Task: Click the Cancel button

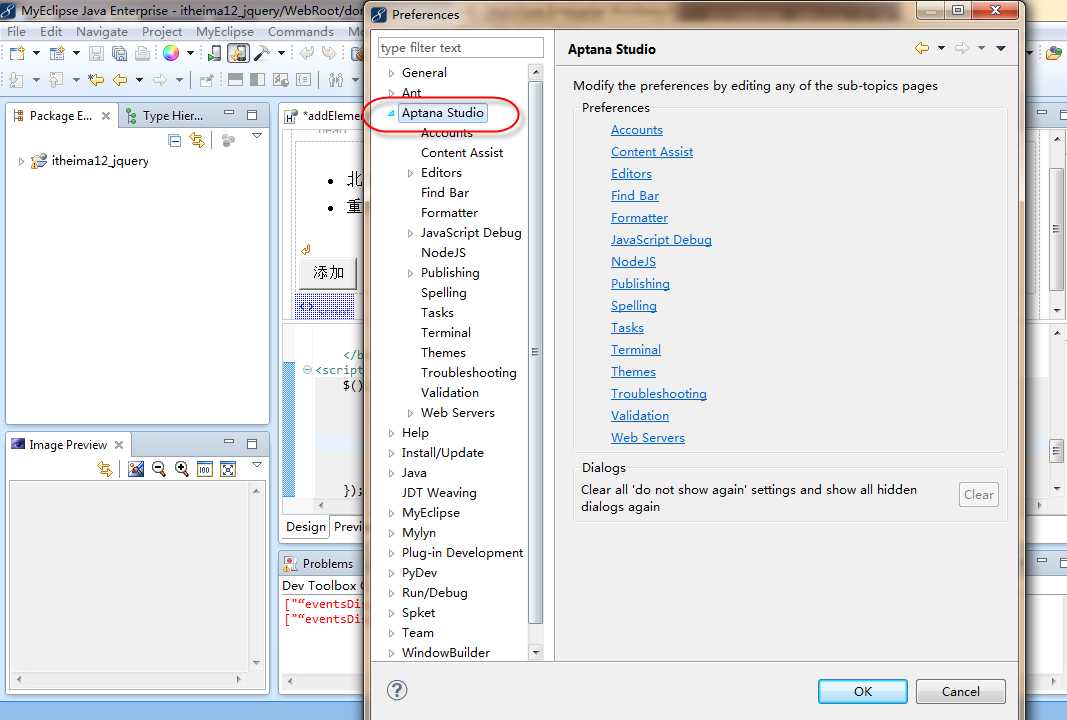Action: pyautogui.click(x=960, y=691)
